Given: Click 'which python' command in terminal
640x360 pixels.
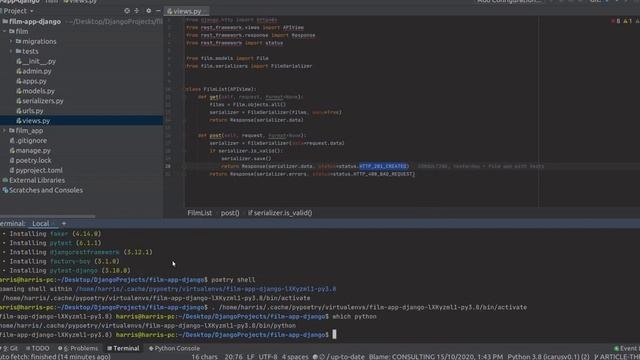Looking at the screenshot, I should pyautogui.click(x=354, y=316).
